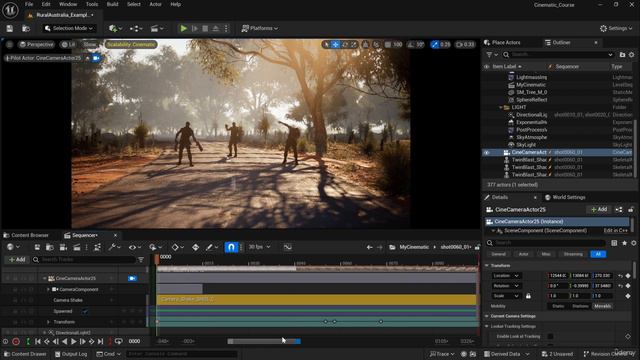
Task: Click the green Play button in the main toolbar
Action: click(184, 28)
